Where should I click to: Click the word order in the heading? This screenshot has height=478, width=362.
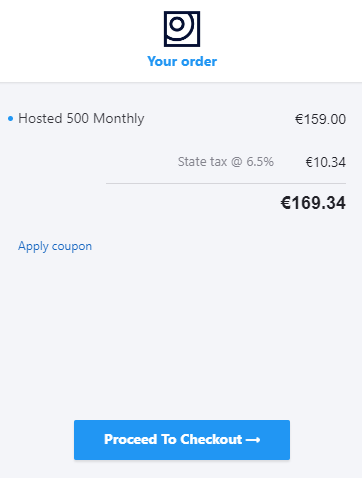coord(199,61)
